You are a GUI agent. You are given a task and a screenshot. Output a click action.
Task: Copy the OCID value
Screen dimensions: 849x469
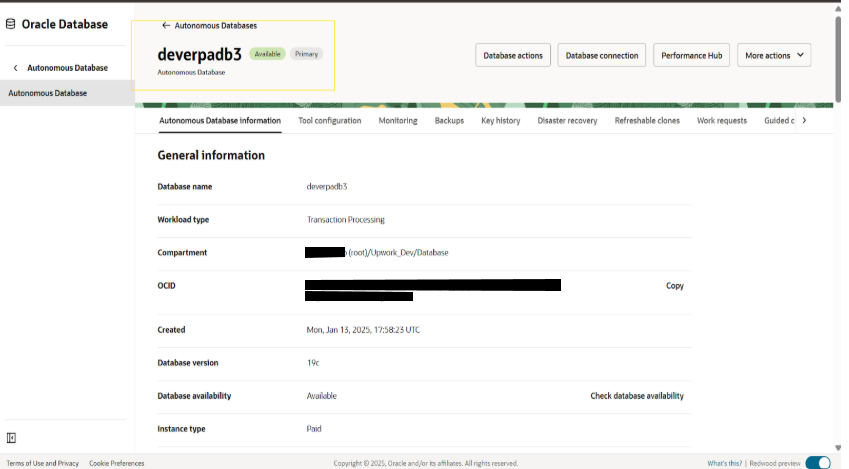(x=674, y=285)
